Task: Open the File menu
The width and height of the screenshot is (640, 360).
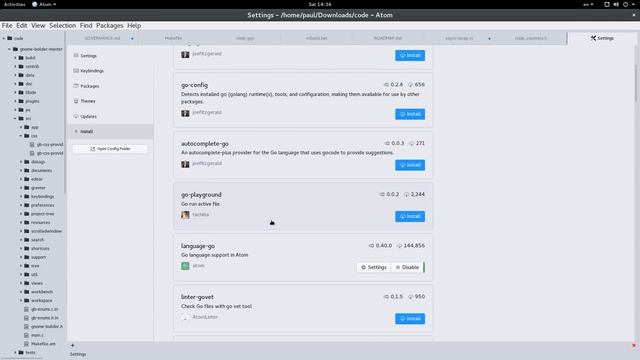Action: click(x=7, y=25)
